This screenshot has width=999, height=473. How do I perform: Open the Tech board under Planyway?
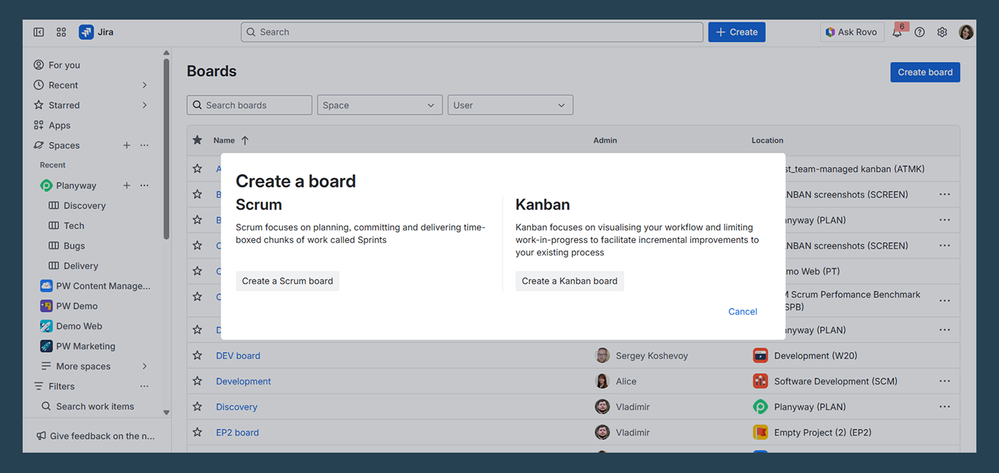74,226
